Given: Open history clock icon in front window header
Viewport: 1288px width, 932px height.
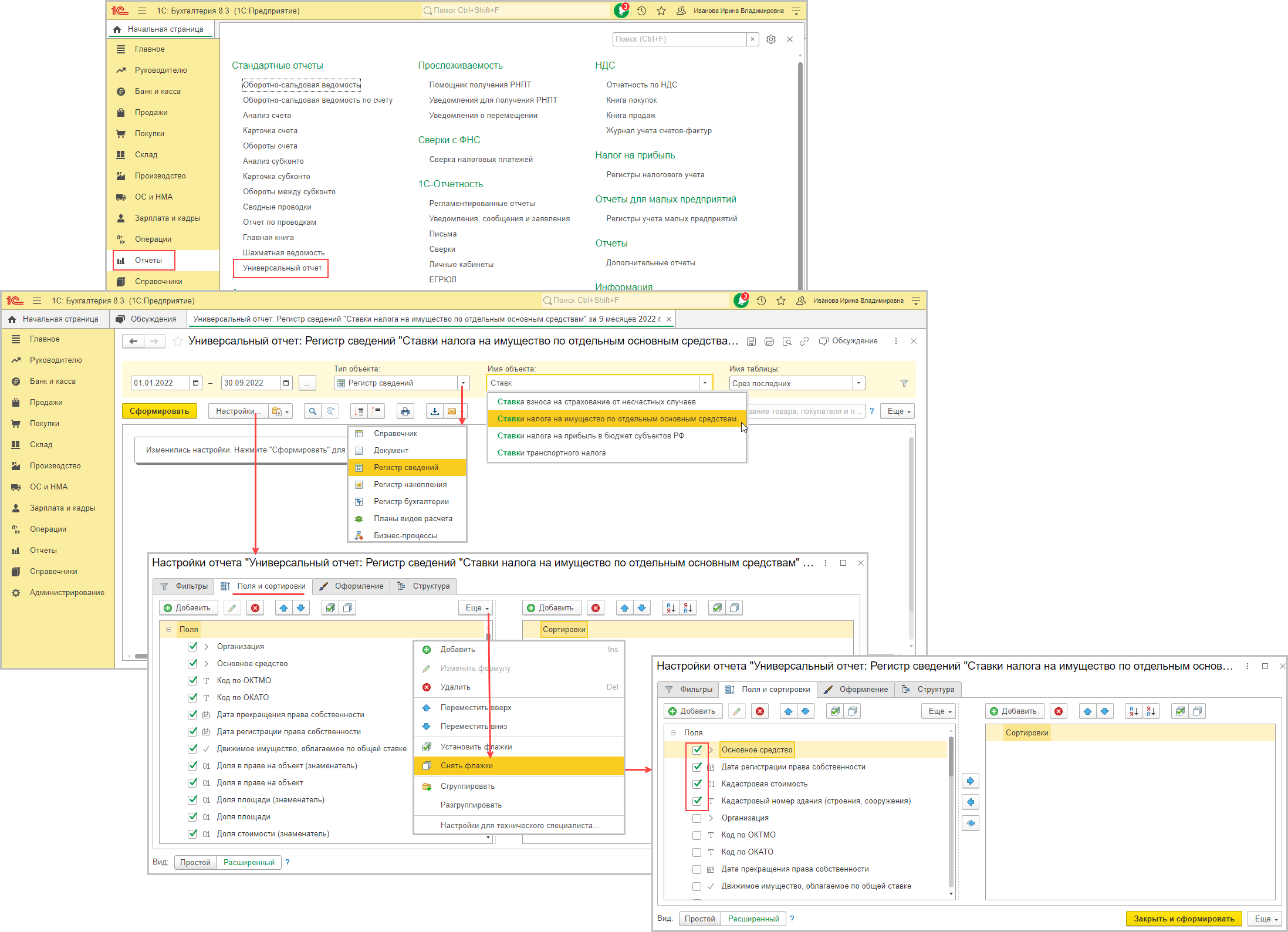Looking at the screenshot, I should [761, 300].
